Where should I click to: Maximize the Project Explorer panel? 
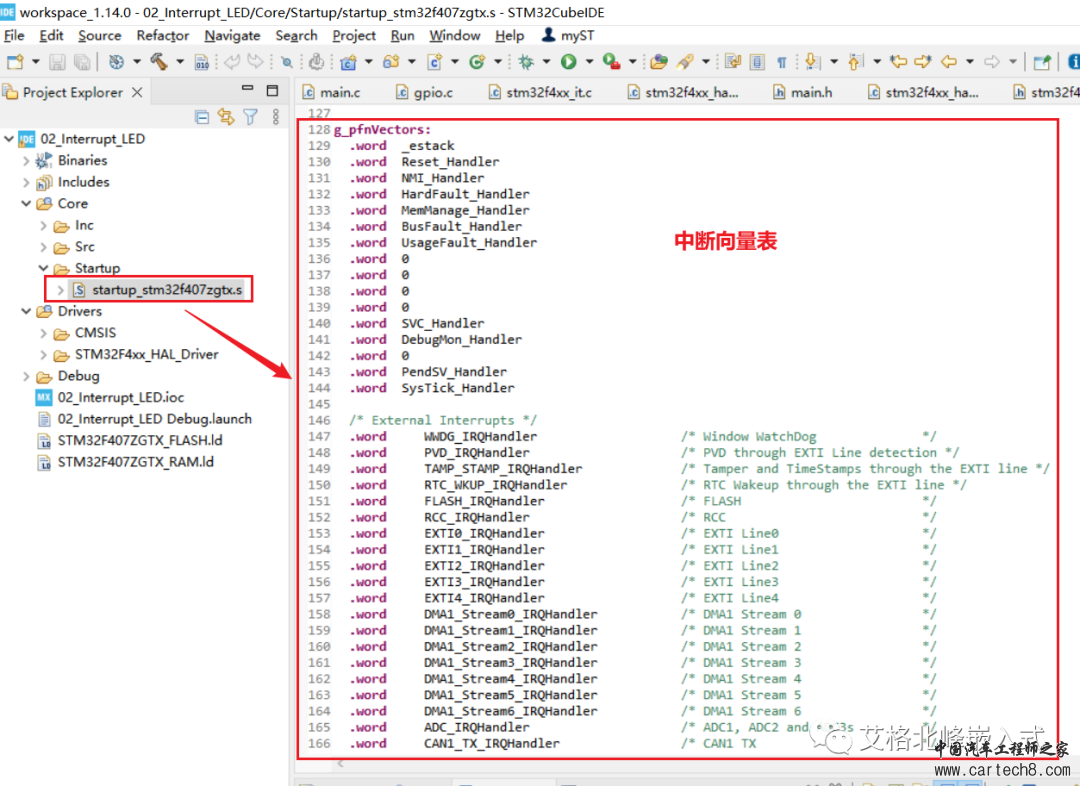pyautogui.click(x=272, y=91)
